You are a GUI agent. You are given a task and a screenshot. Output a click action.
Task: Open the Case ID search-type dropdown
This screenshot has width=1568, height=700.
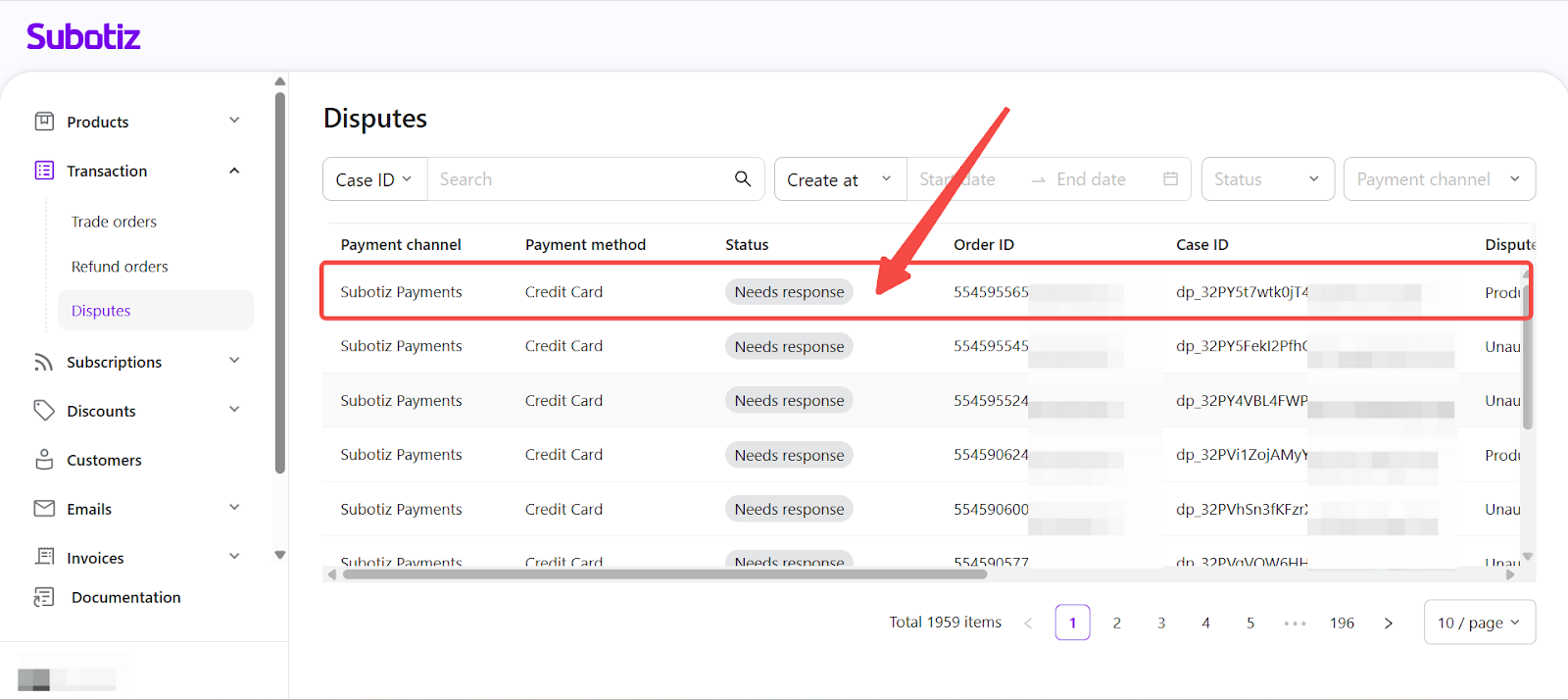coord(374,179)
